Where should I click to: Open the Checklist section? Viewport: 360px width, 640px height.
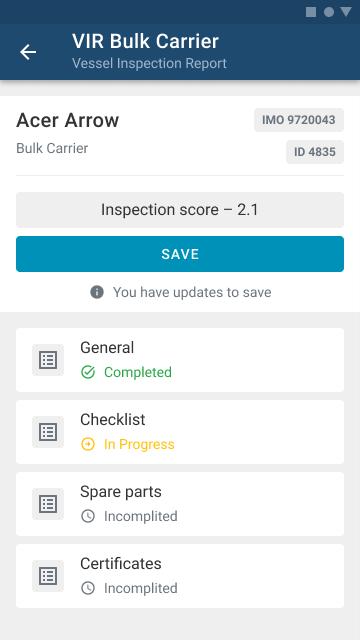pyautogui.click(x=180, y=432)
